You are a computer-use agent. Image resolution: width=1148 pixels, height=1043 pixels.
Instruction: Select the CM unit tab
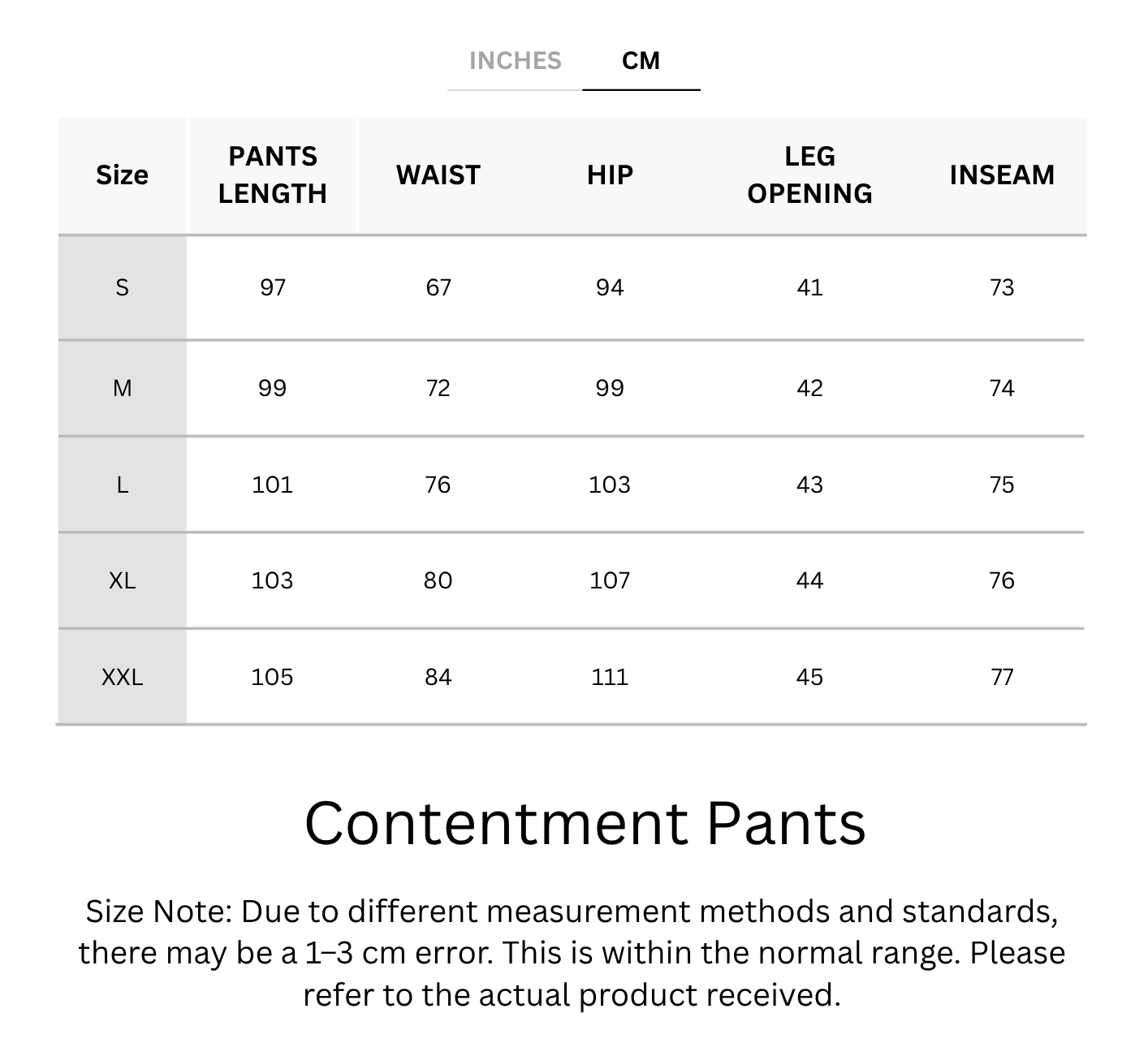click(641, 61)
